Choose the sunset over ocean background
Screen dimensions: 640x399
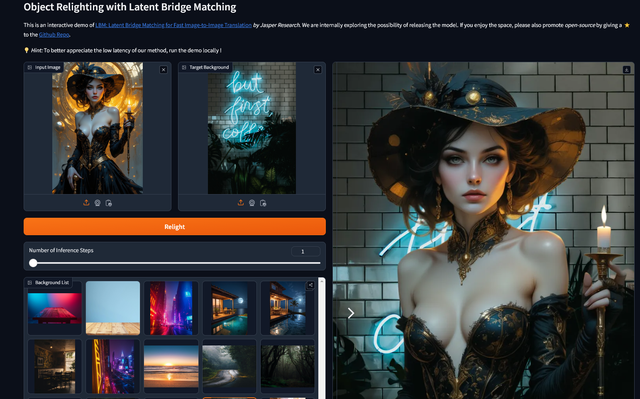tap(171, 366)
